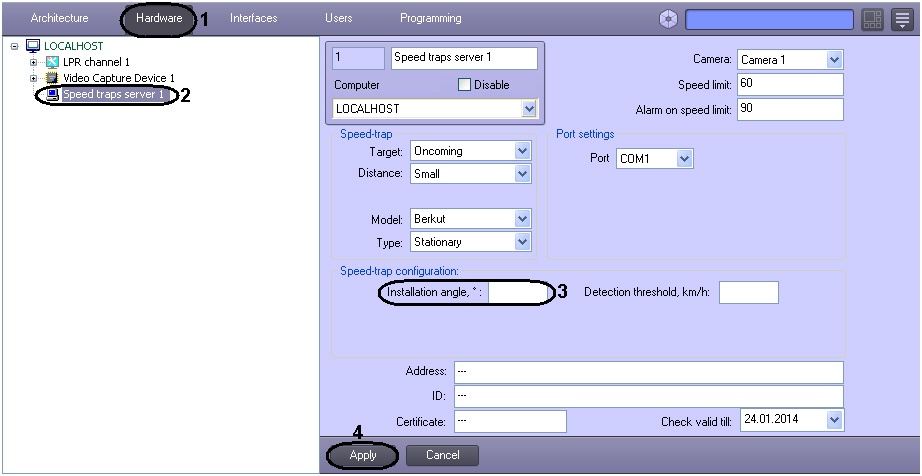Click the Installation angle input field
The width and height of the screenshot is (922, 476).
[x=517, y=293]
